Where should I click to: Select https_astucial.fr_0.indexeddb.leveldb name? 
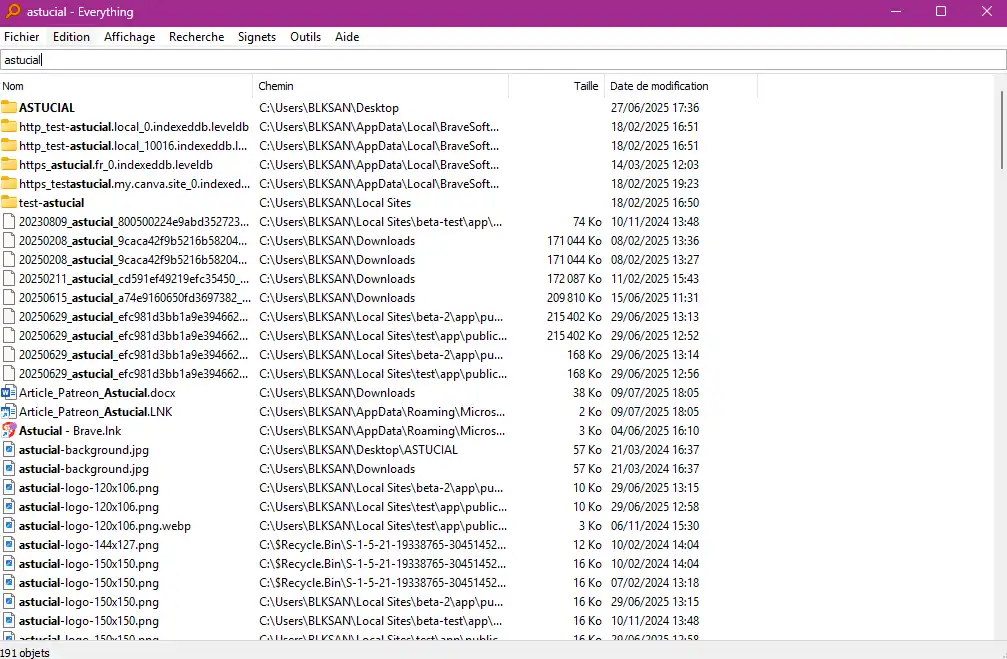coord(116,165)
